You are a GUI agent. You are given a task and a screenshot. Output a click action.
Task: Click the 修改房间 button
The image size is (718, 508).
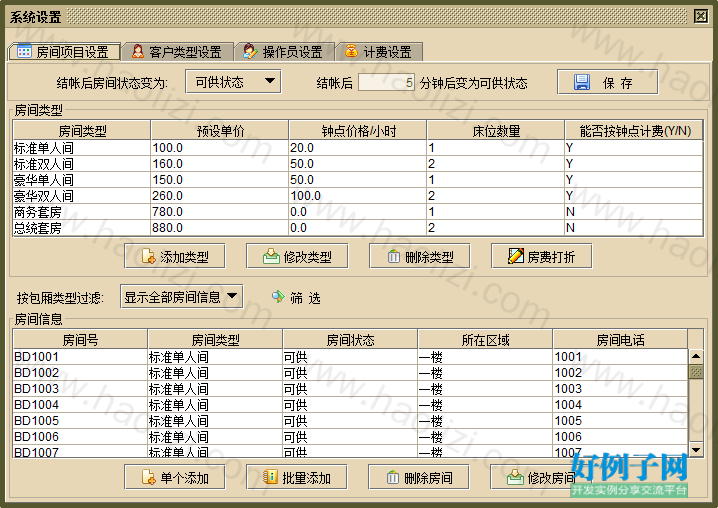point(540,477)
